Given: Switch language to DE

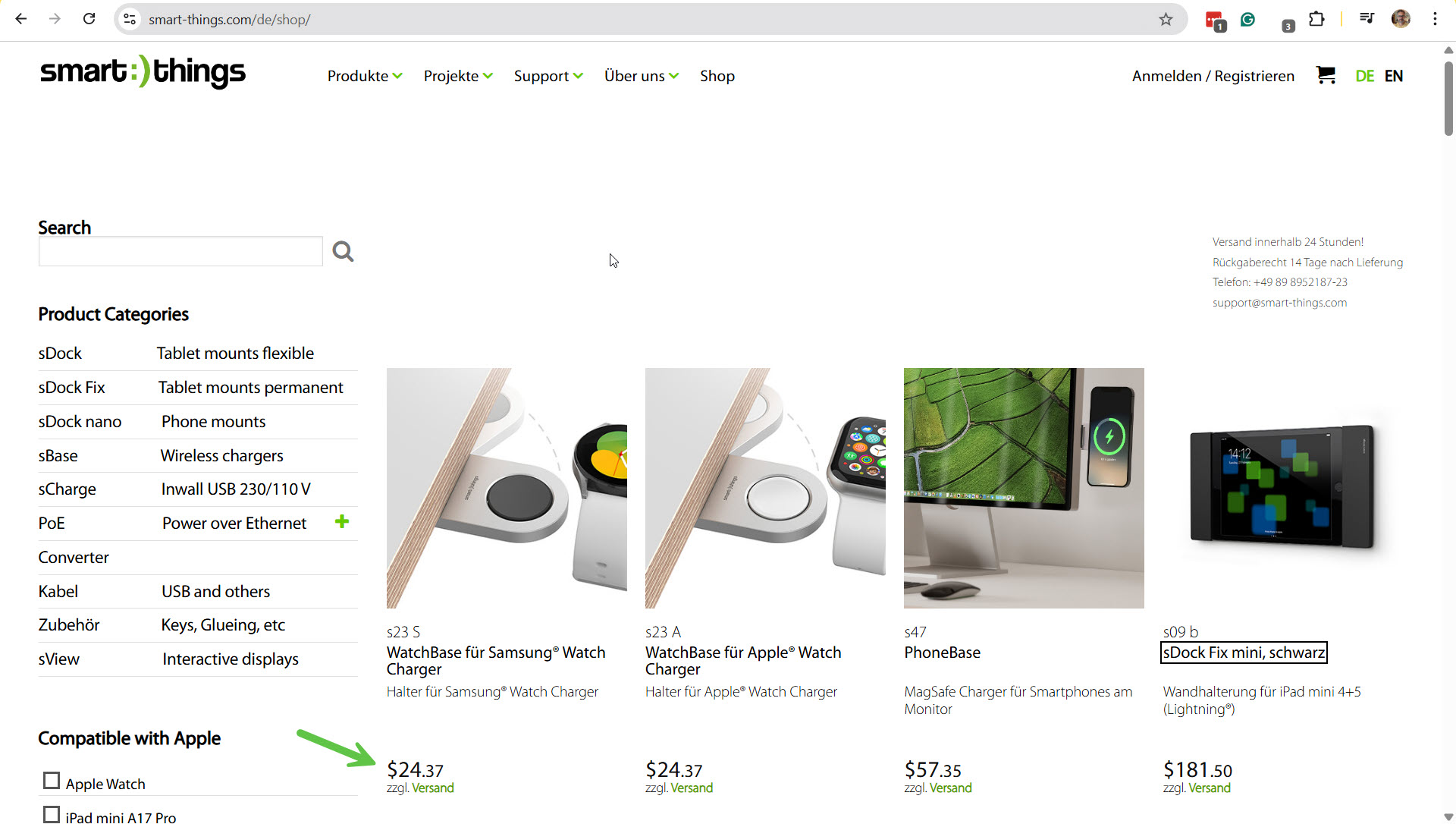Looking at the screenshot, I should click(1365, 76).
